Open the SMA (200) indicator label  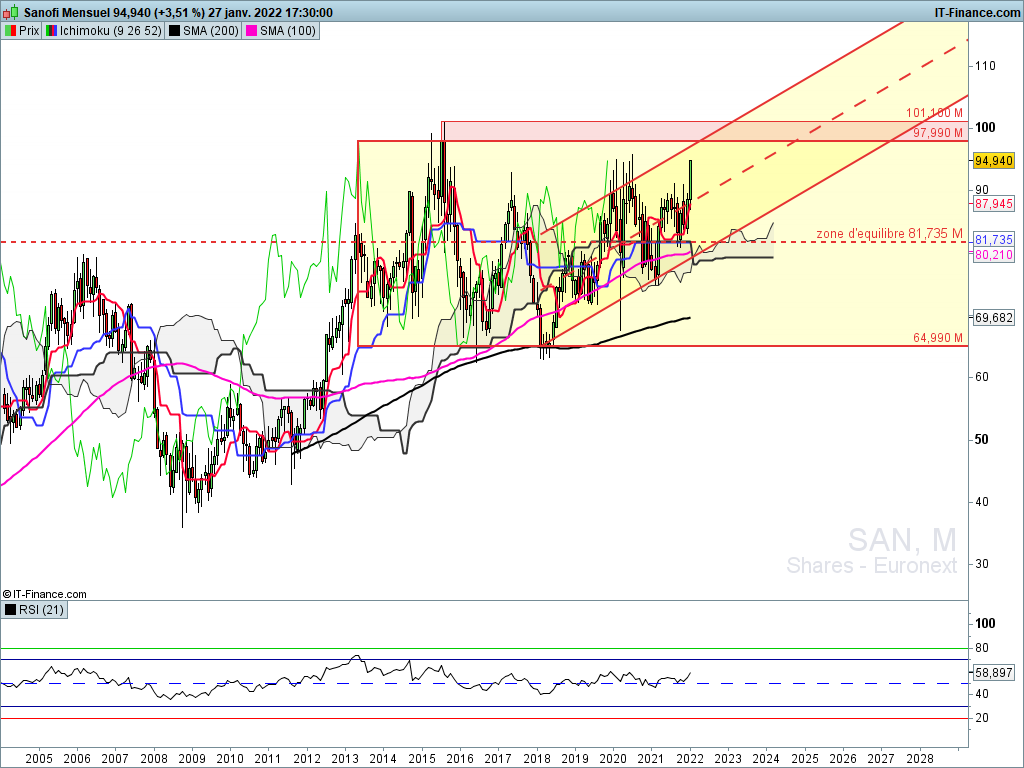(x=210, y=31)
